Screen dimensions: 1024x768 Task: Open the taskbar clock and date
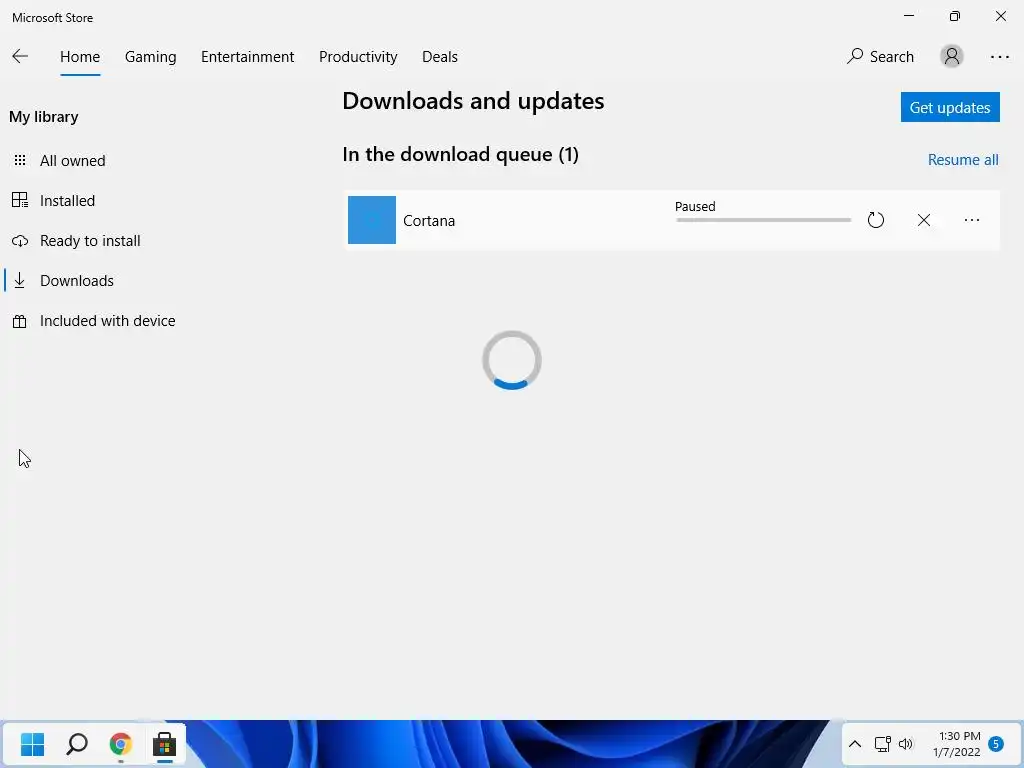click(x=957, y=744)
